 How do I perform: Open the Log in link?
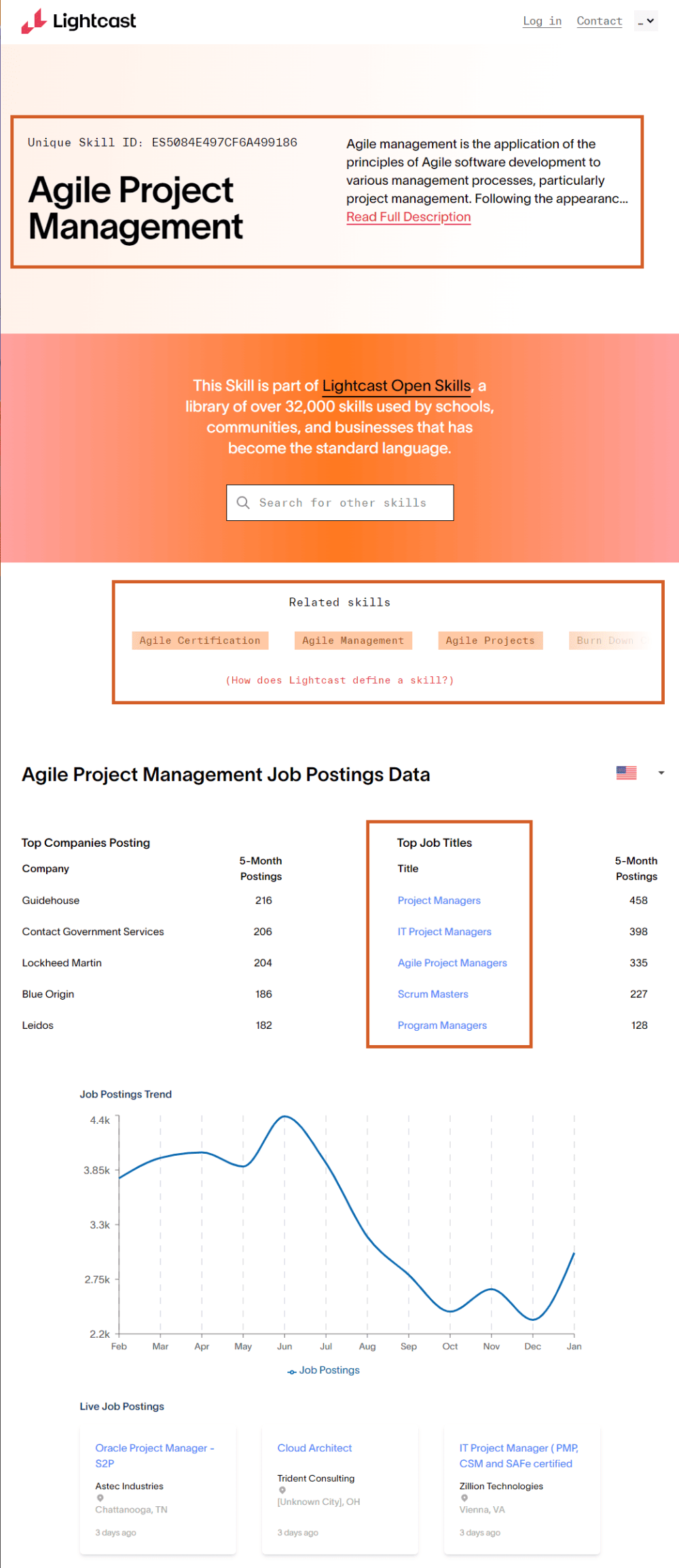pos(542,21)
